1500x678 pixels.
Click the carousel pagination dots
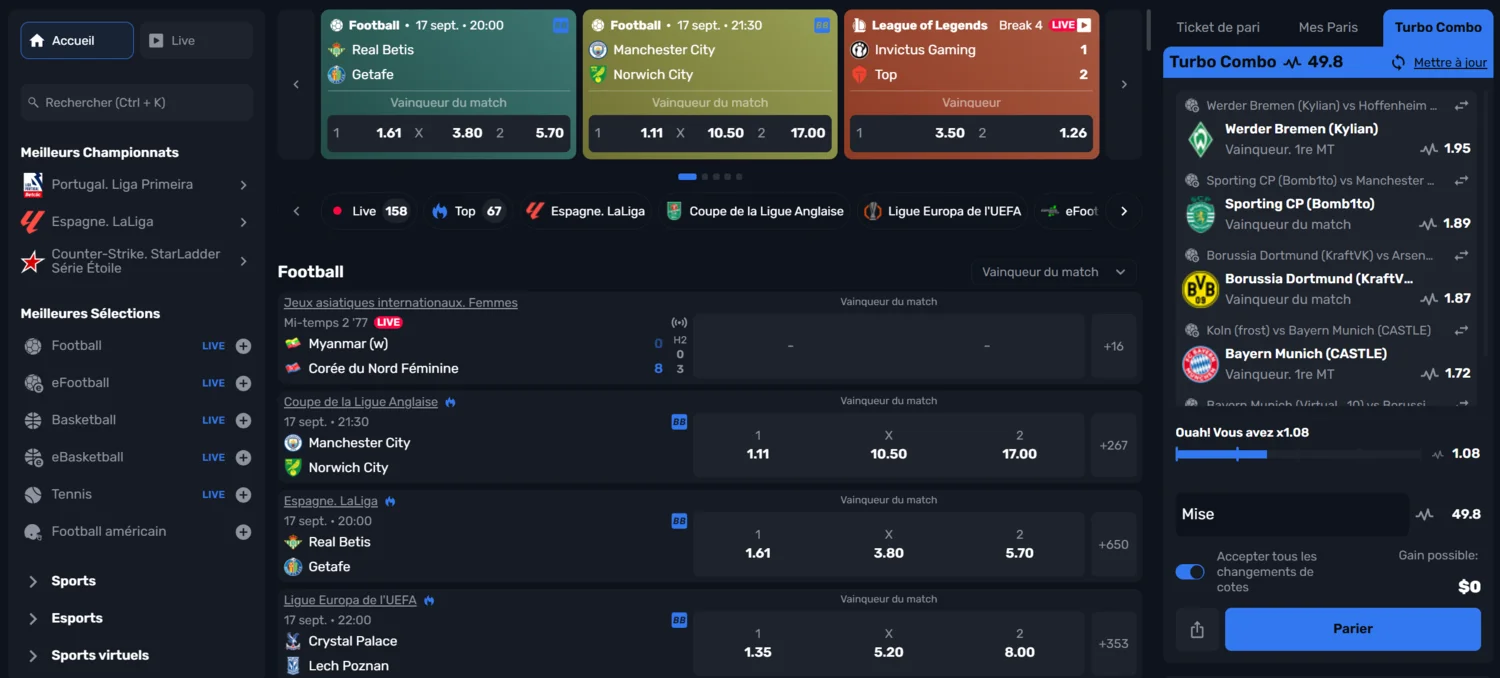point(710,177)
